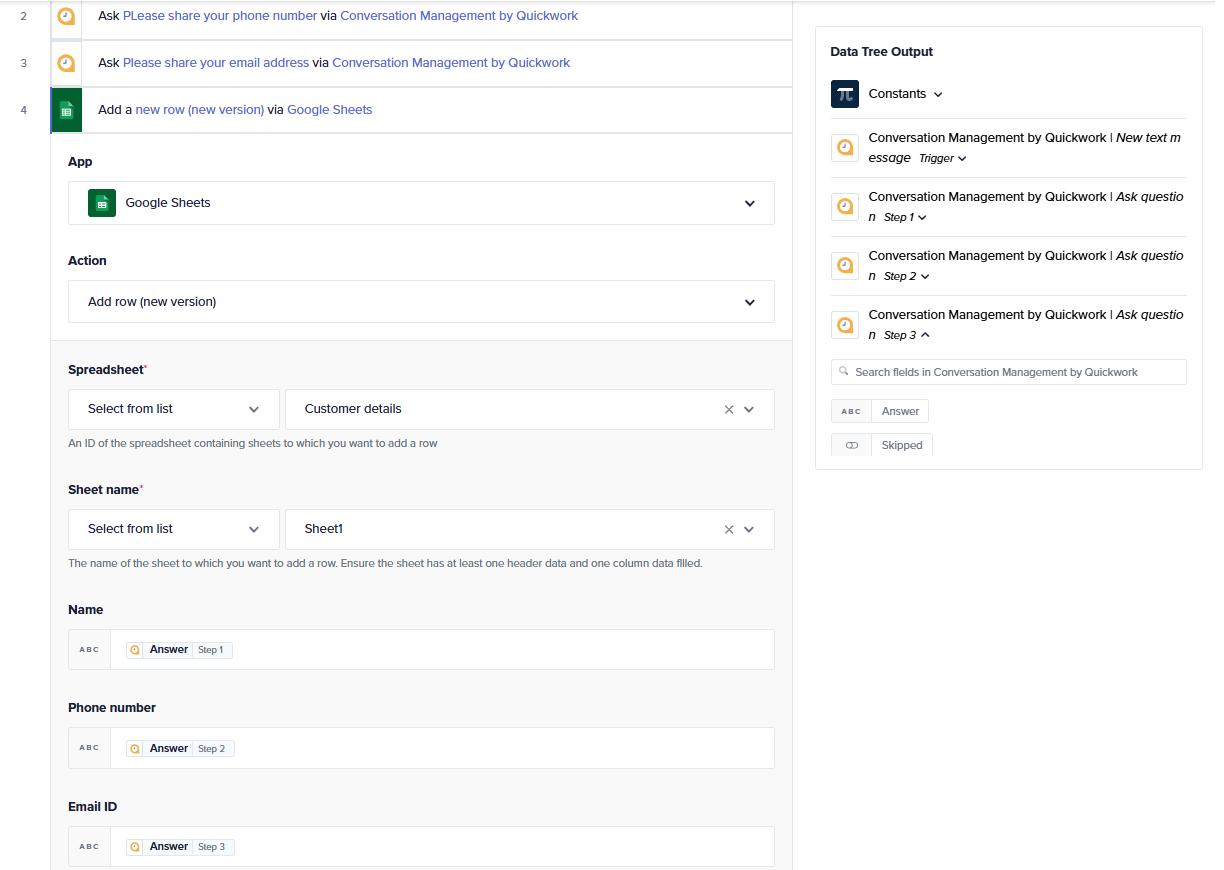This screenshot has height=870, width=1224.
Task: Open the Action dropdown showing Add row
Action: [421, 302]
